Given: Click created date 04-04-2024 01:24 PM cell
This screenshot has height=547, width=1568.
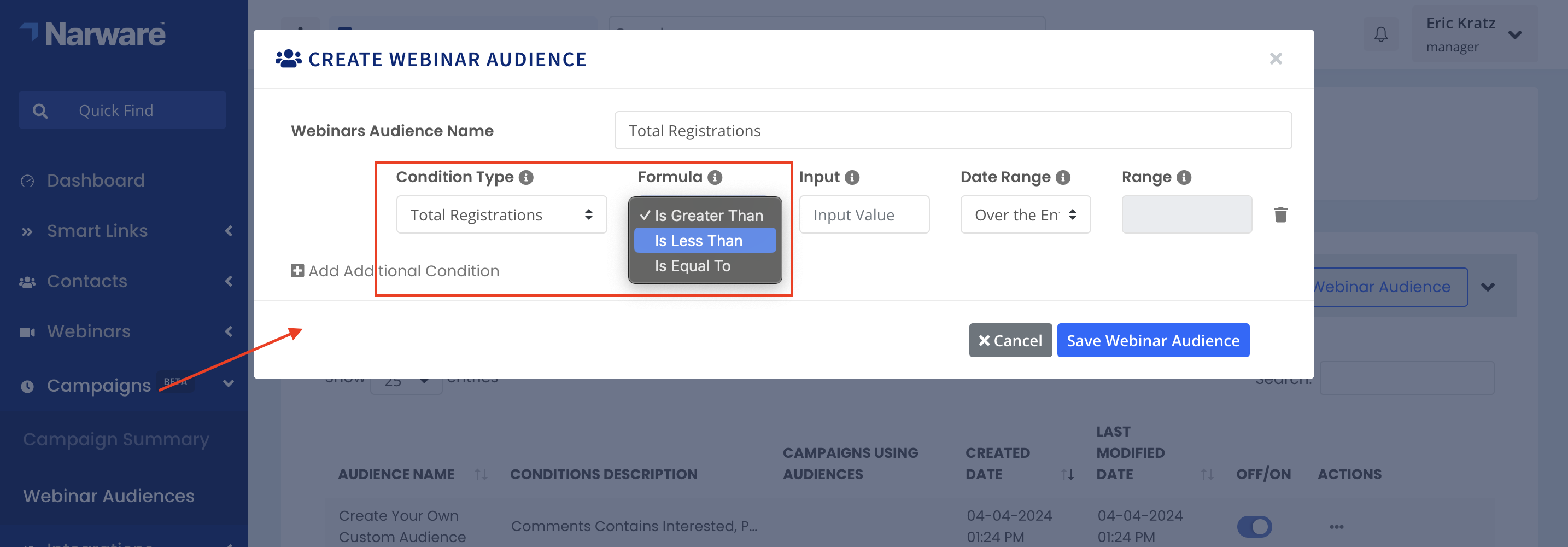Looking at the screenshot, I should pos(1009,526).
